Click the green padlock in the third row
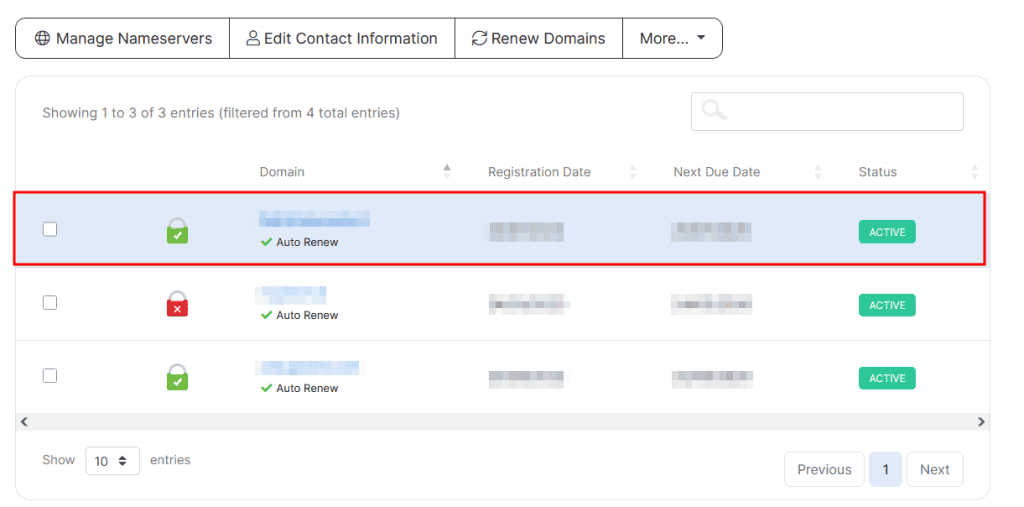Viewport: 1024px width, 507px height. click(177, 377)
